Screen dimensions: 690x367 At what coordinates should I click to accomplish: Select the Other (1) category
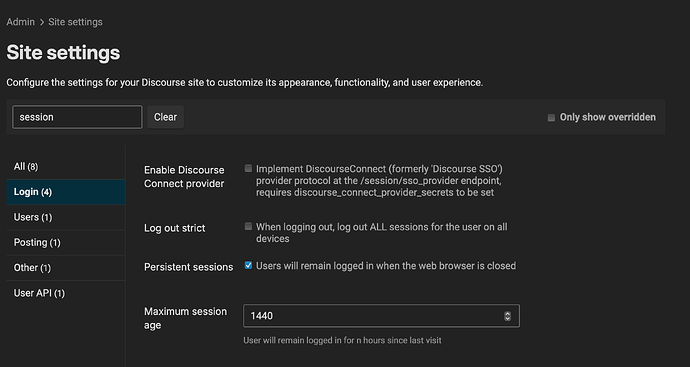(x=66, y=268)
